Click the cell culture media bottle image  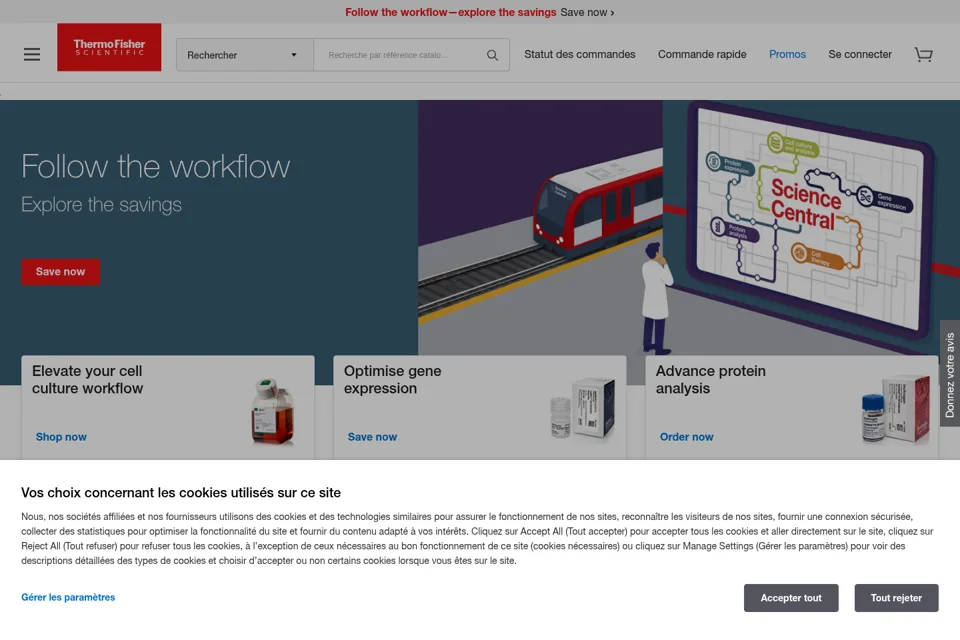pyautogui.click(x=273, y=411)
